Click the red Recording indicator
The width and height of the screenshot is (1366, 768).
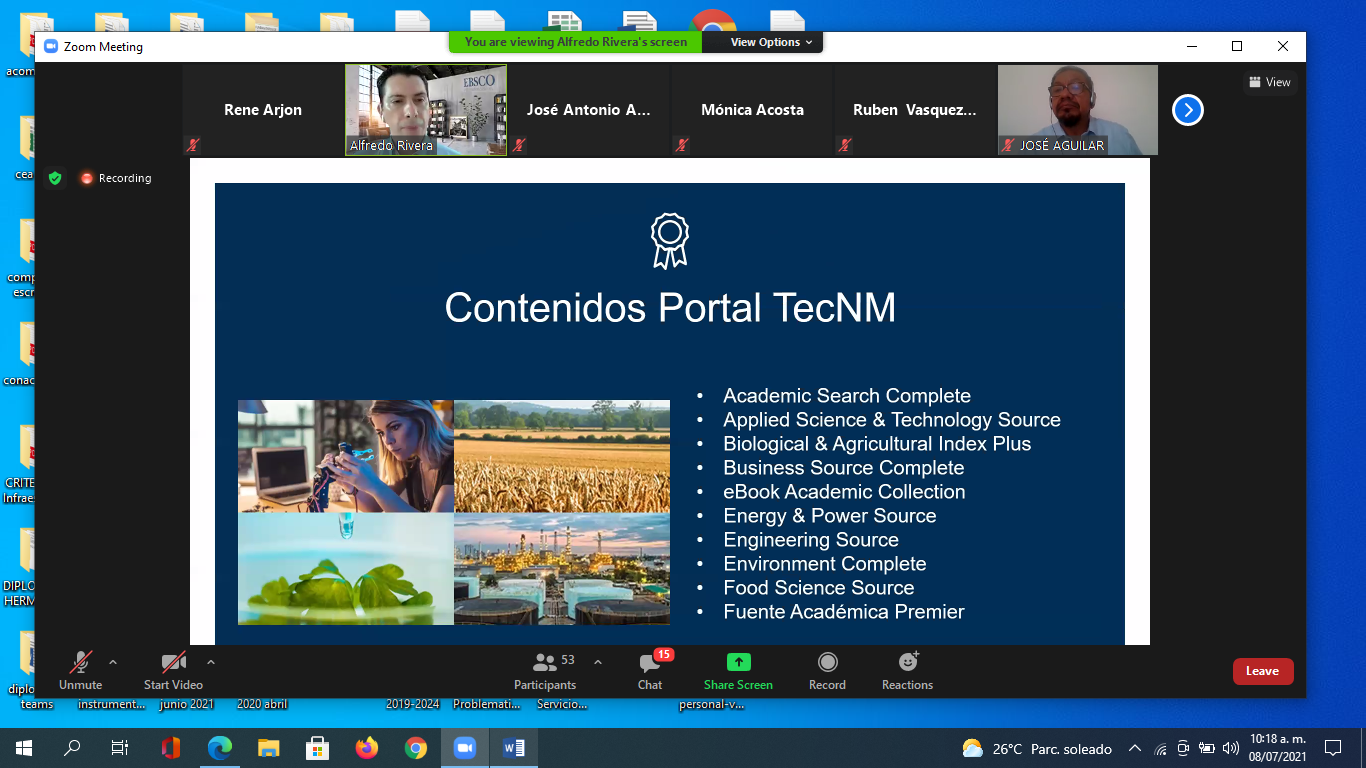click(116, 178)
